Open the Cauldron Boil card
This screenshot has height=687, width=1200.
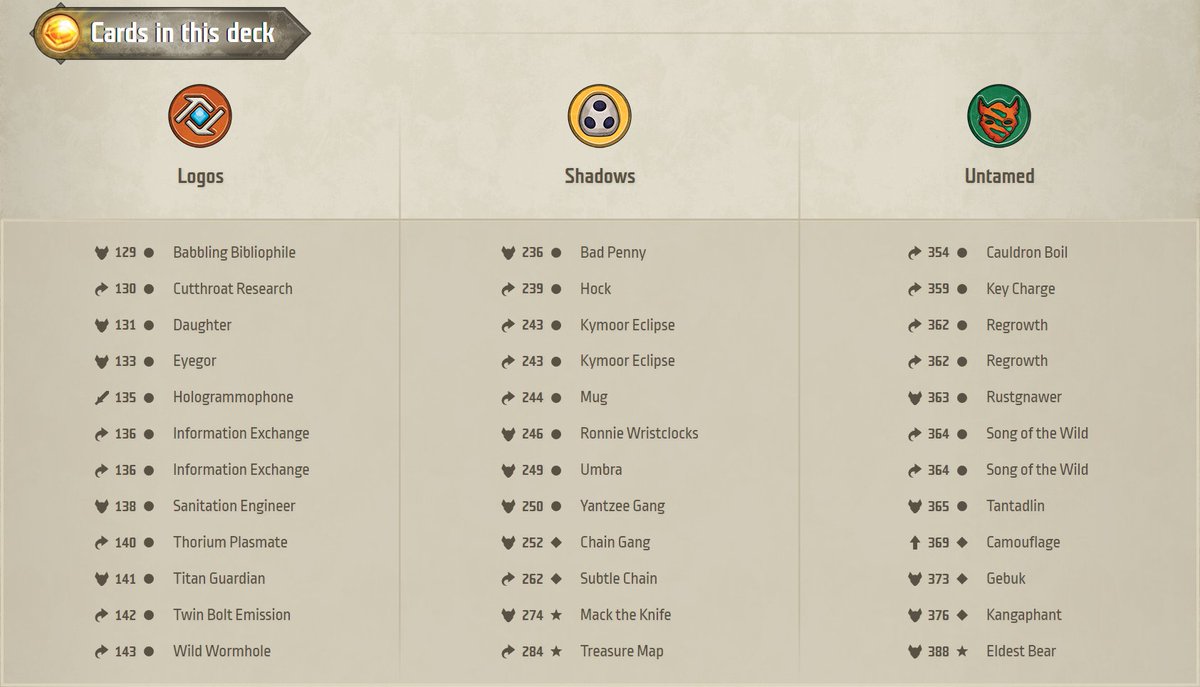(x=1027, y=253)
